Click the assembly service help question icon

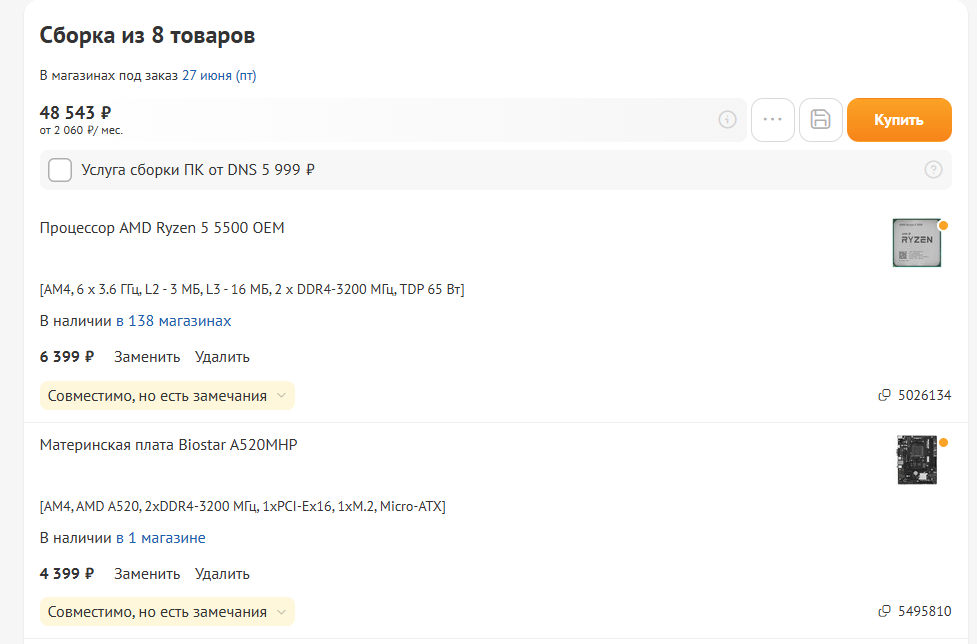[x=934, y=170]
